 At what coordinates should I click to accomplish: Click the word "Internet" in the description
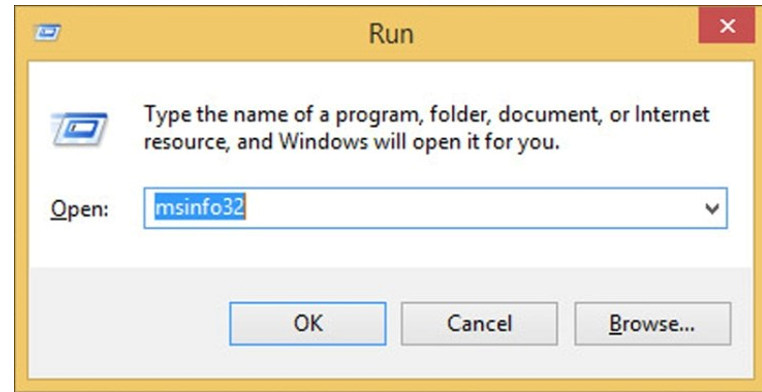tap(672, 115)
